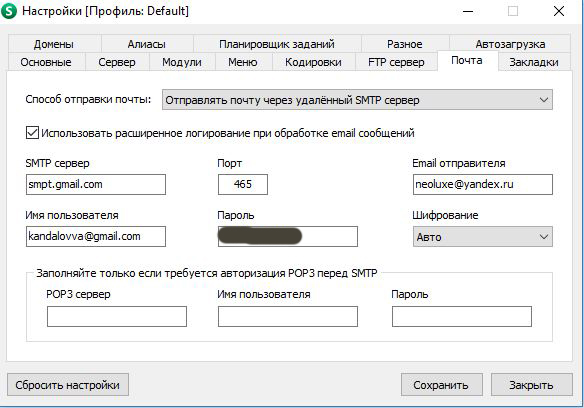Expand the Шифрование encryption dropdown

pyautogui.click(x=483, y=237)
